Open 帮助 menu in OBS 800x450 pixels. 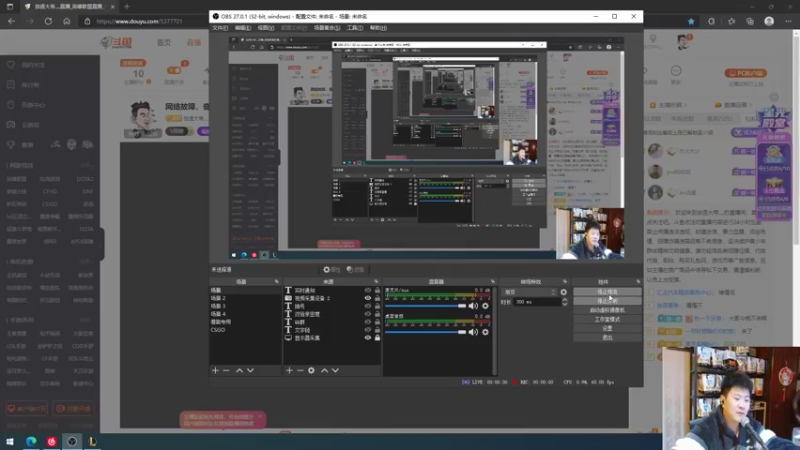pos(378,28)
